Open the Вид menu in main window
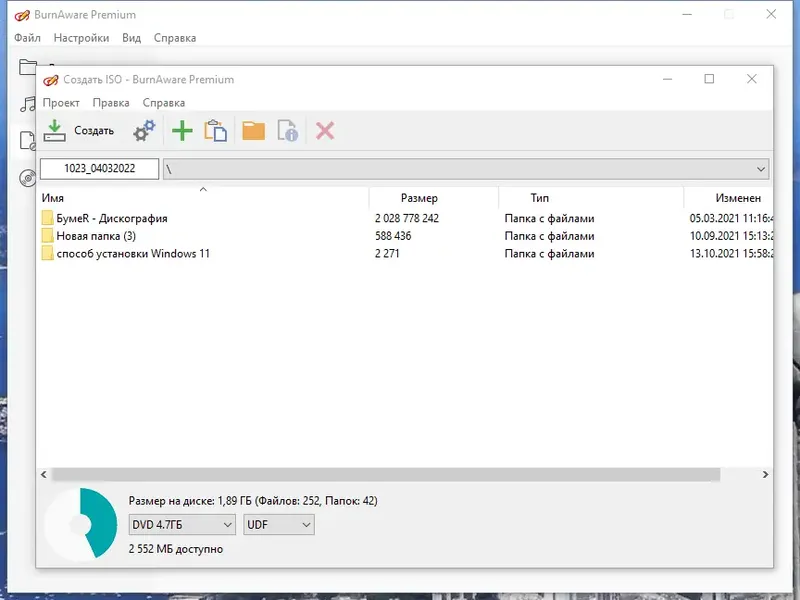The image size is (800, 600). pyautogui.click(x=132, y=38)
